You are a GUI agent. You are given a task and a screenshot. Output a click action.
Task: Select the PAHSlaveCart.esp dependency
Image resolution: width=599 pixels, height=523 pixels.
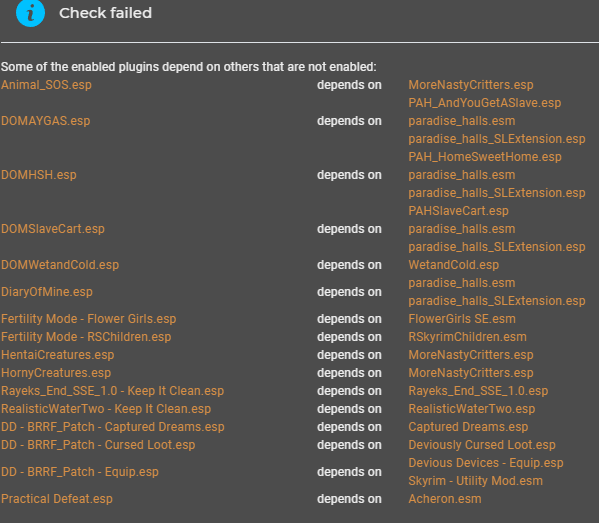coord(458,211)
